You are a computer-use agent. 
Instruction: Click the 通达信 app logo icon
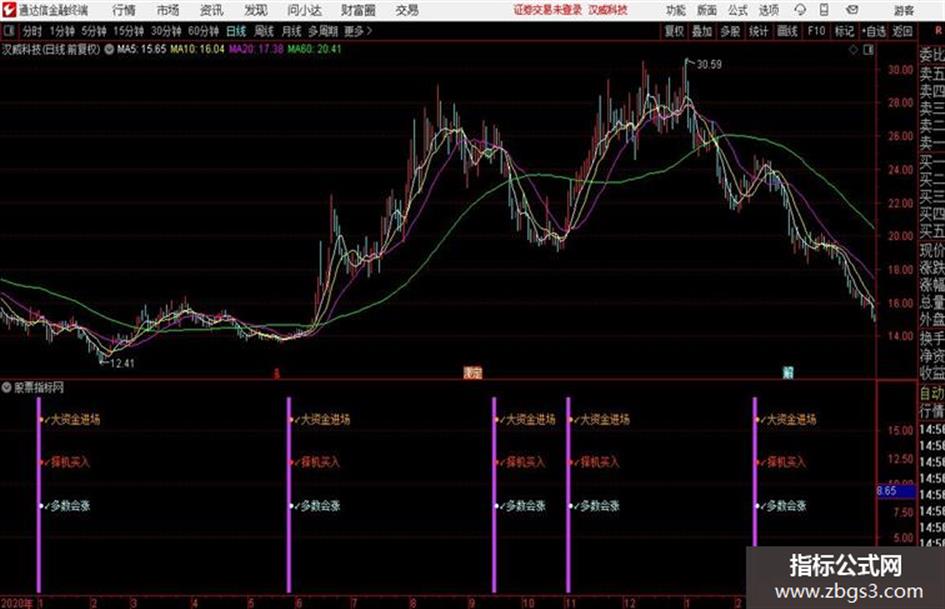(9, 10)
